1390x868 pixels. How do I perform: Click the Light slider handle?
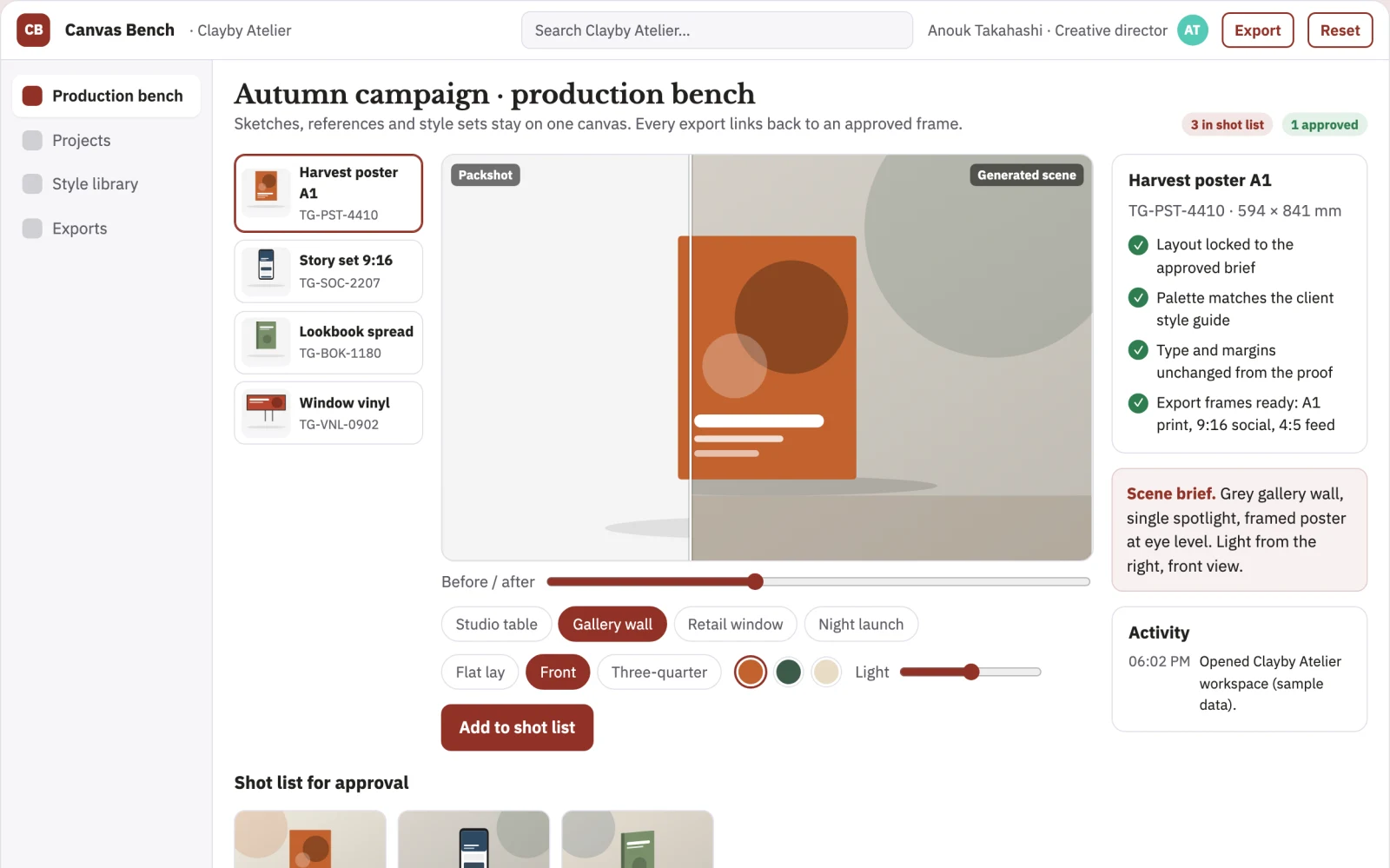[x=971, y=672]
